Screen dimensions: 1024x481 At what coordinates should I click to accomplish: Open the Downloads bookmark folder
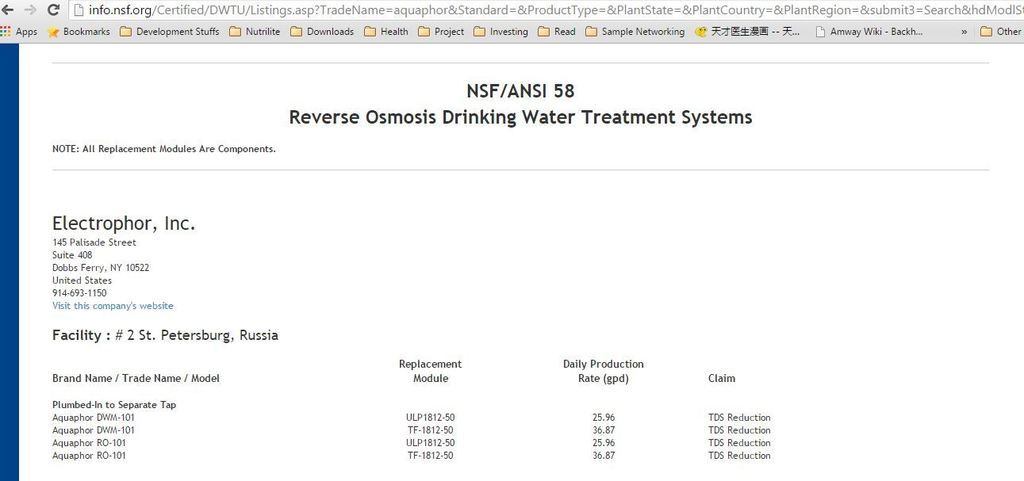pos(322,31)
